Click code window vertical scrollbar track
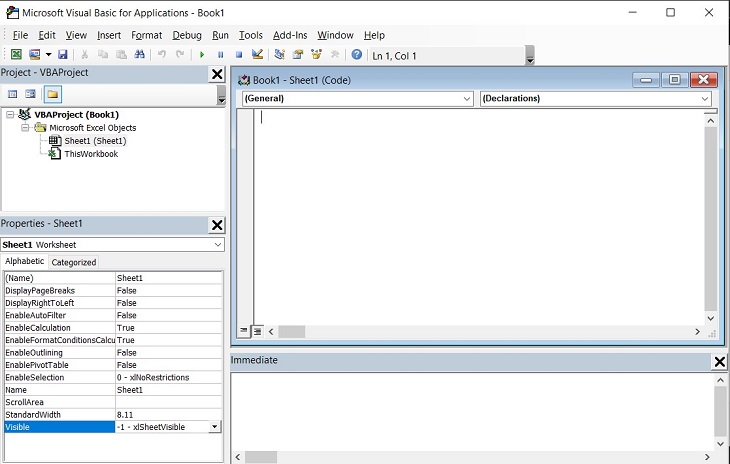Viewport: 730px width, 464px height. (710, 219)
